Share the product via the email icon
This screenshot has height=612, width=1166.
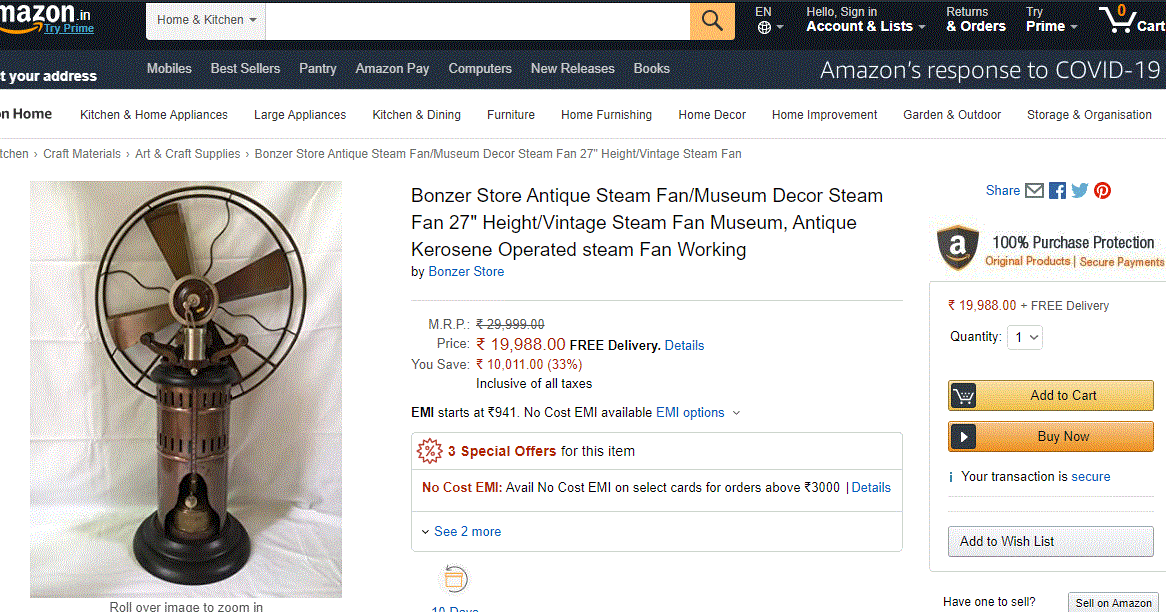tap(1034, 190)
